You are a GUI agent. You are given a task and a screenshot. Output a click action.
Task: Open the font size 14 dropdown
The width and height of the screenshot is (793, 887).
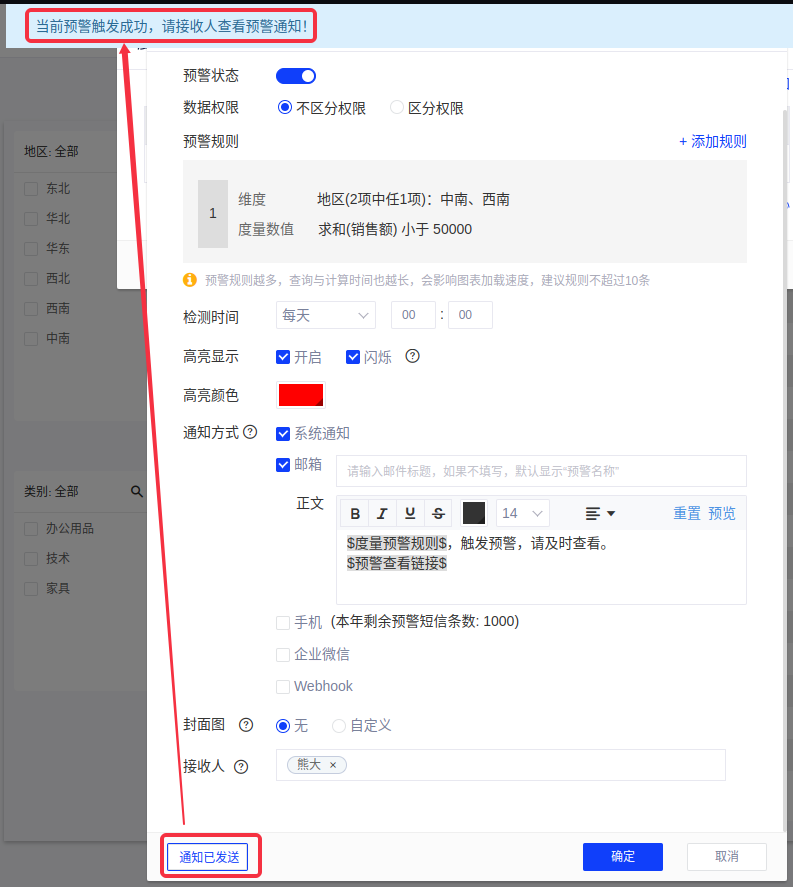click(x=523, y=513)
